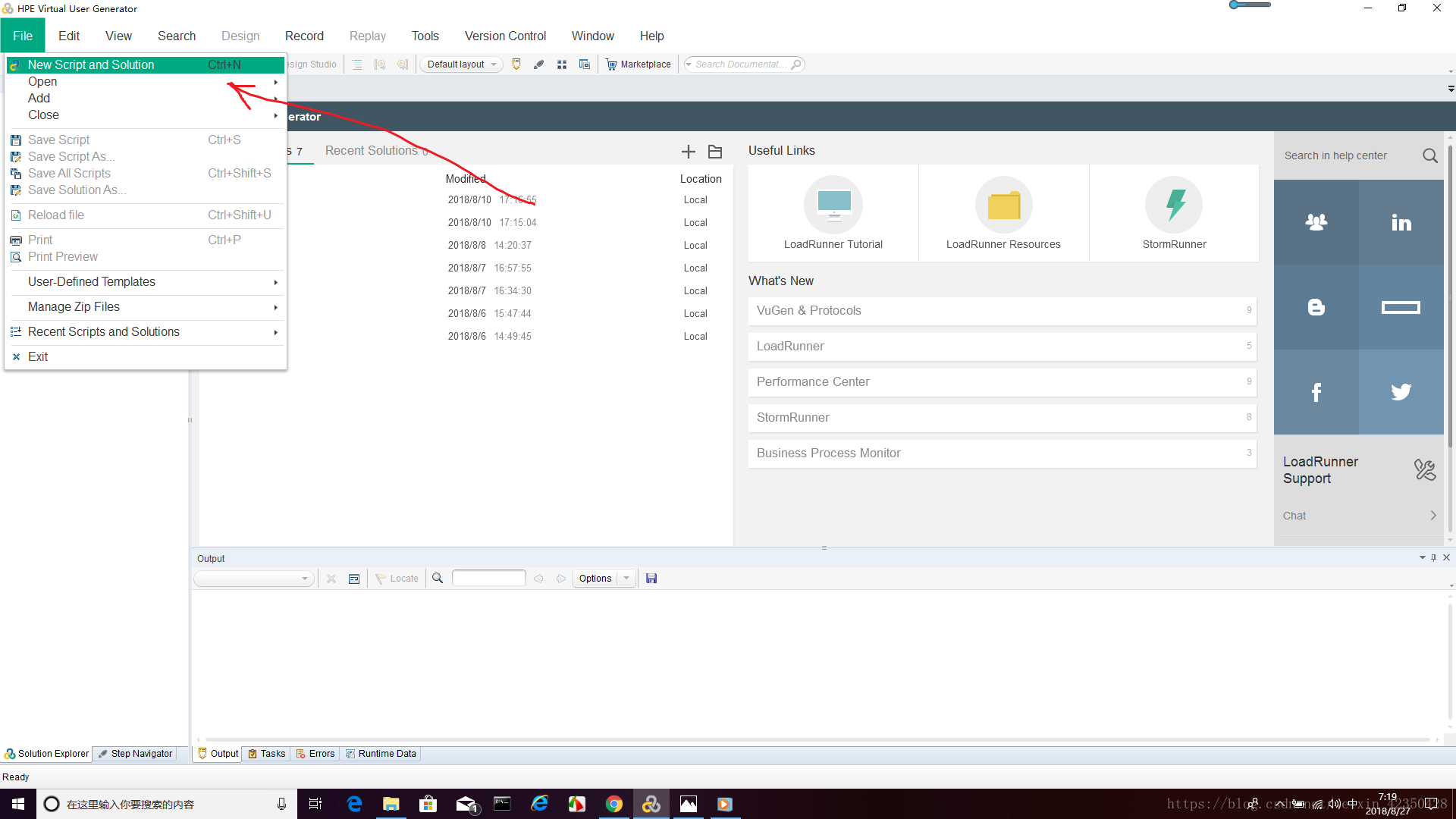Open the Default layout dropdown

pyautogui.click(x=461, y=64)
